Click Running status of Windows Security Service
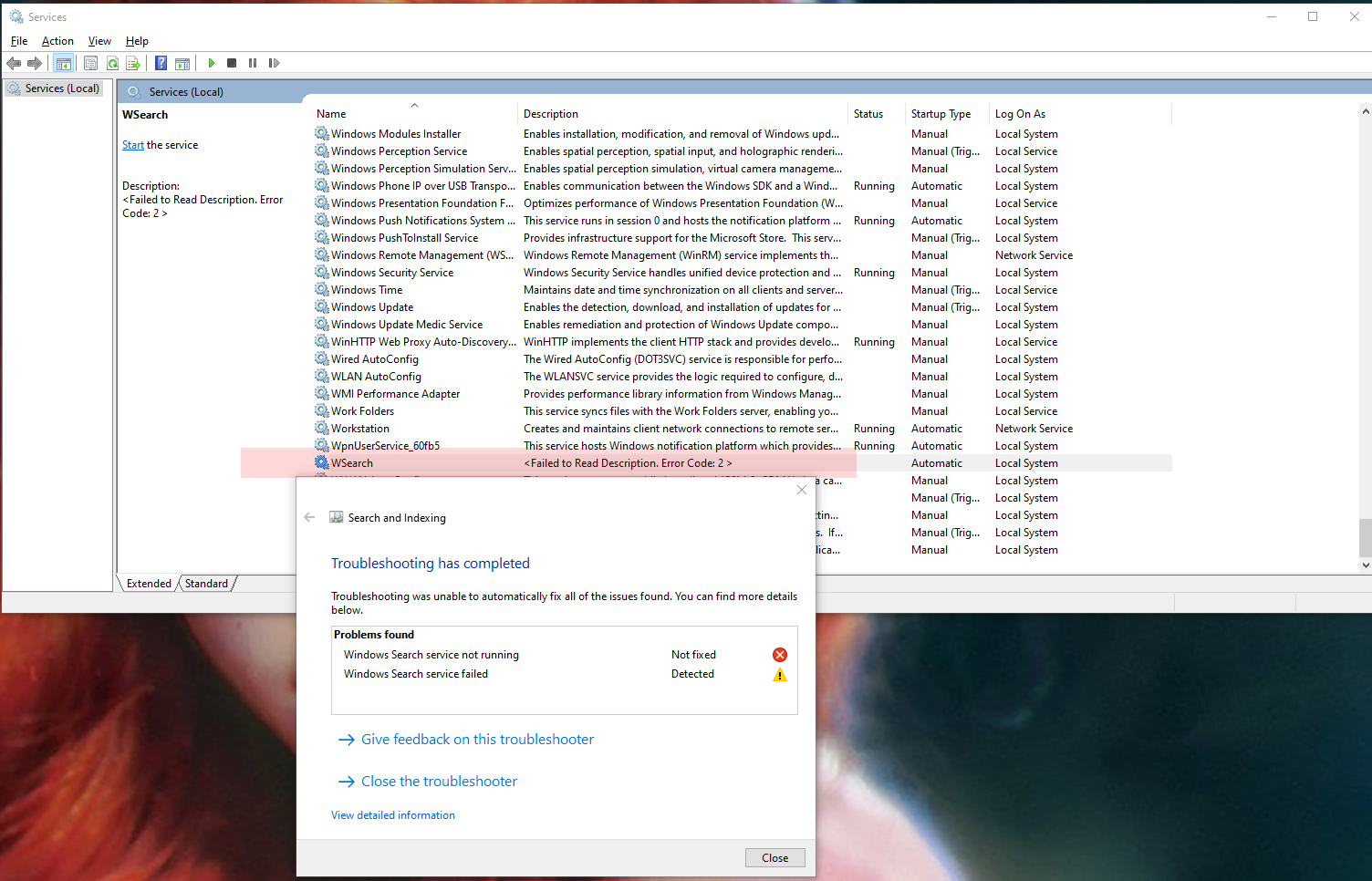The image size is (1372, 881). coord(874,273)
